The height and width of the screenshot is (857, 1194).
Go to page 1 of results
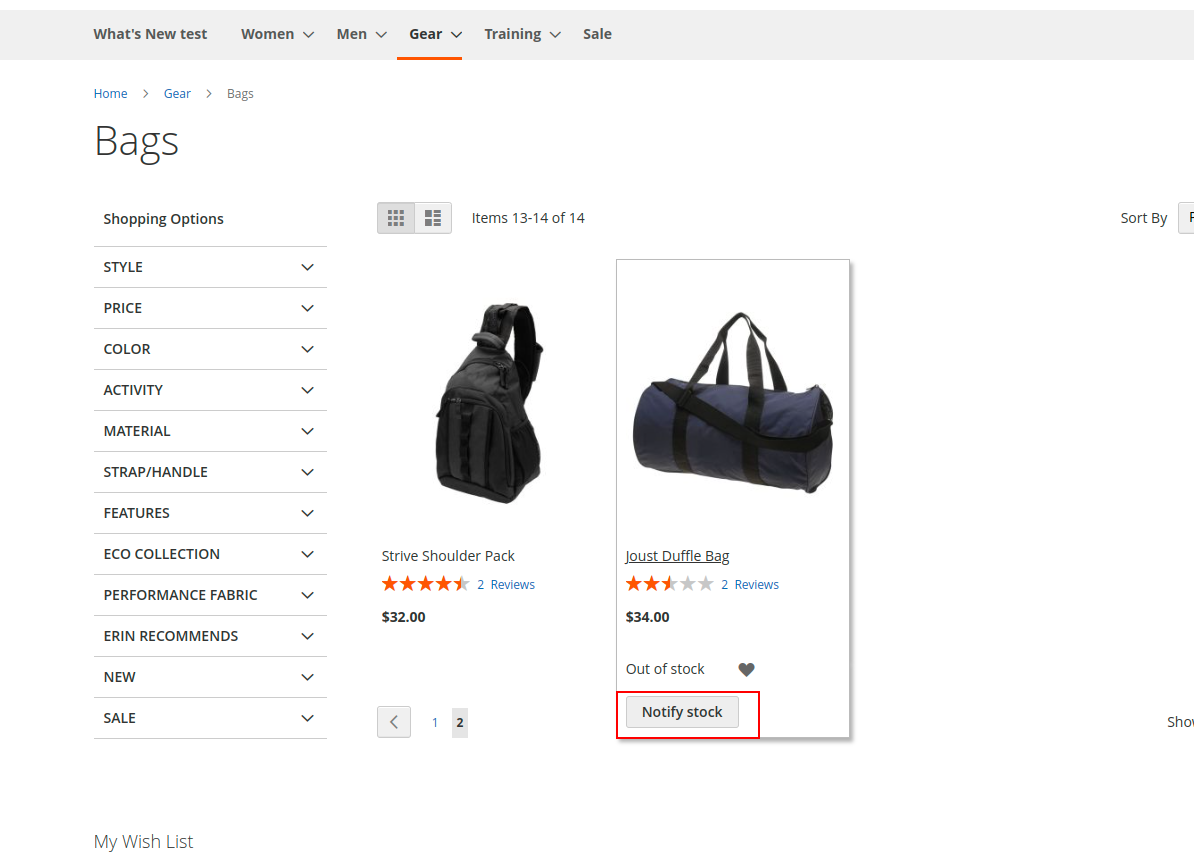435,722
